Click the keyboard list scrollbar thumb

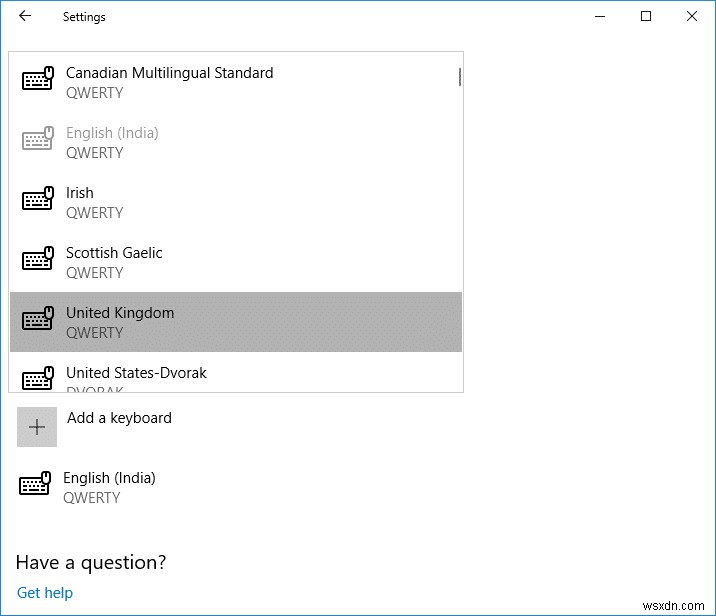pyautogui.click(x=459, y=77)
